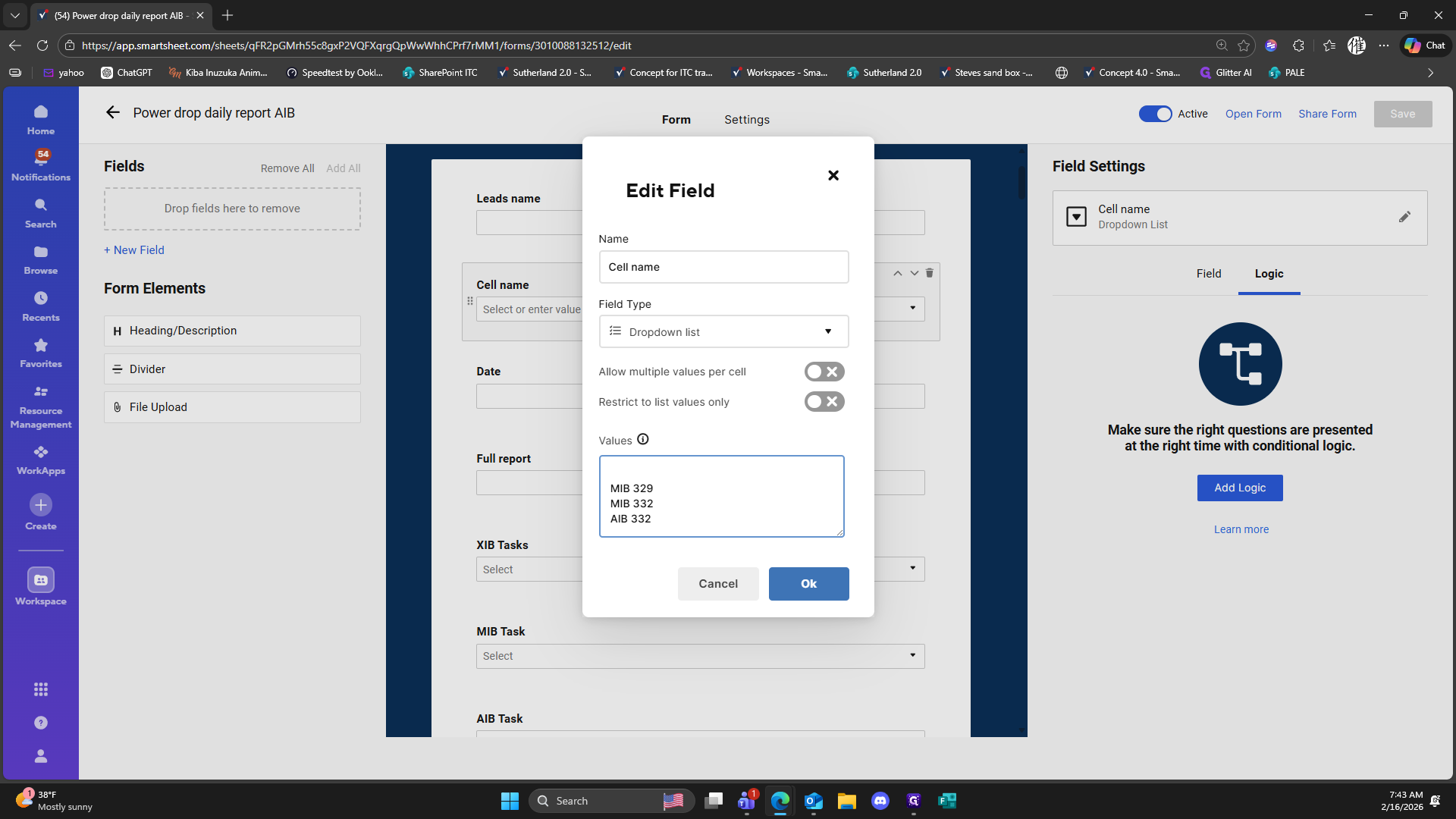The height and width of the screenshot is (819, 1456).
Task: Click the pencil edit icon in Field Settings
Action: coord(1404,217)
